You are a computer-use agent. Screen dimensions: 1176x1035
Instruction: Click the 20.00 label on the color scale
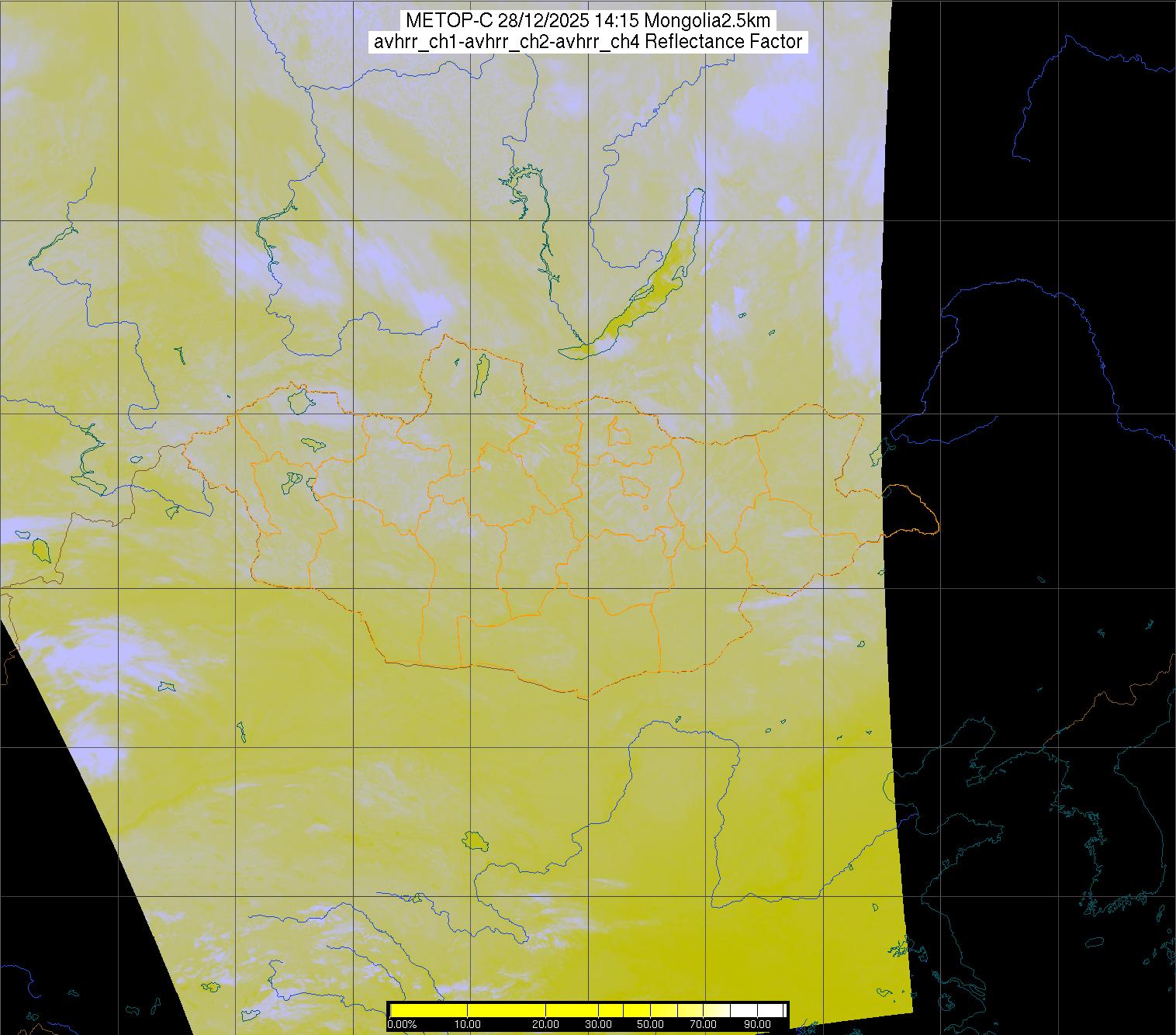[x=547, y=1025]
